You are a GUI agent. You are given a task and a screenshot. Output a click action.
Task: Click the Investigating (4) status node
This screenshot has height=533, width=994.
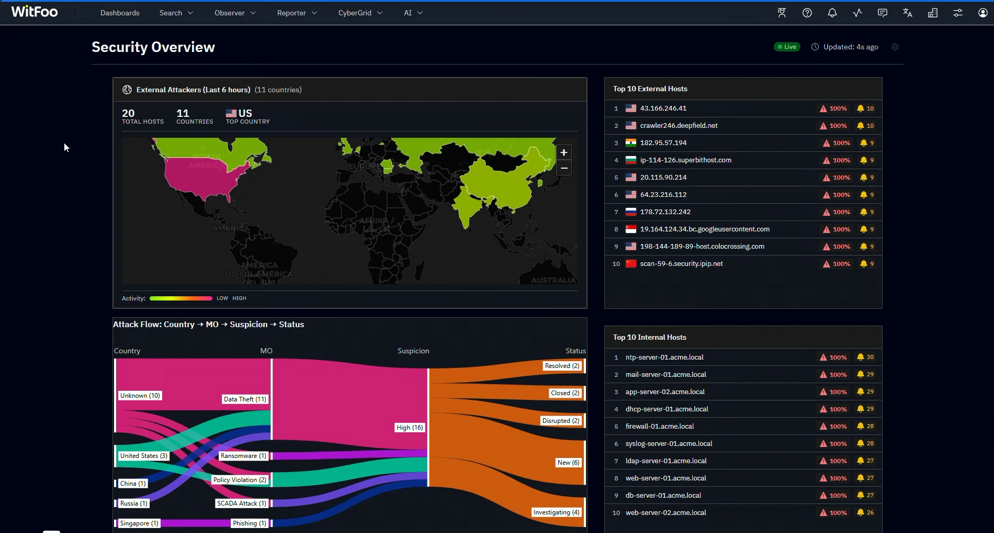(557, 512)
